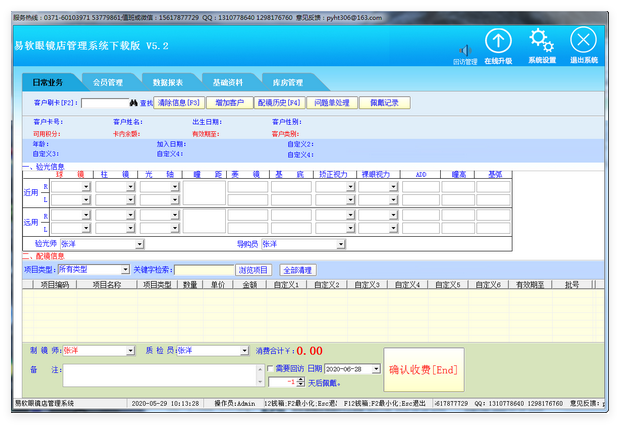Open 回访管理 speaker icon
Image resolution: width=620 pixels, height=425 pixels.
pyautogui.click(x=464, y=49)
